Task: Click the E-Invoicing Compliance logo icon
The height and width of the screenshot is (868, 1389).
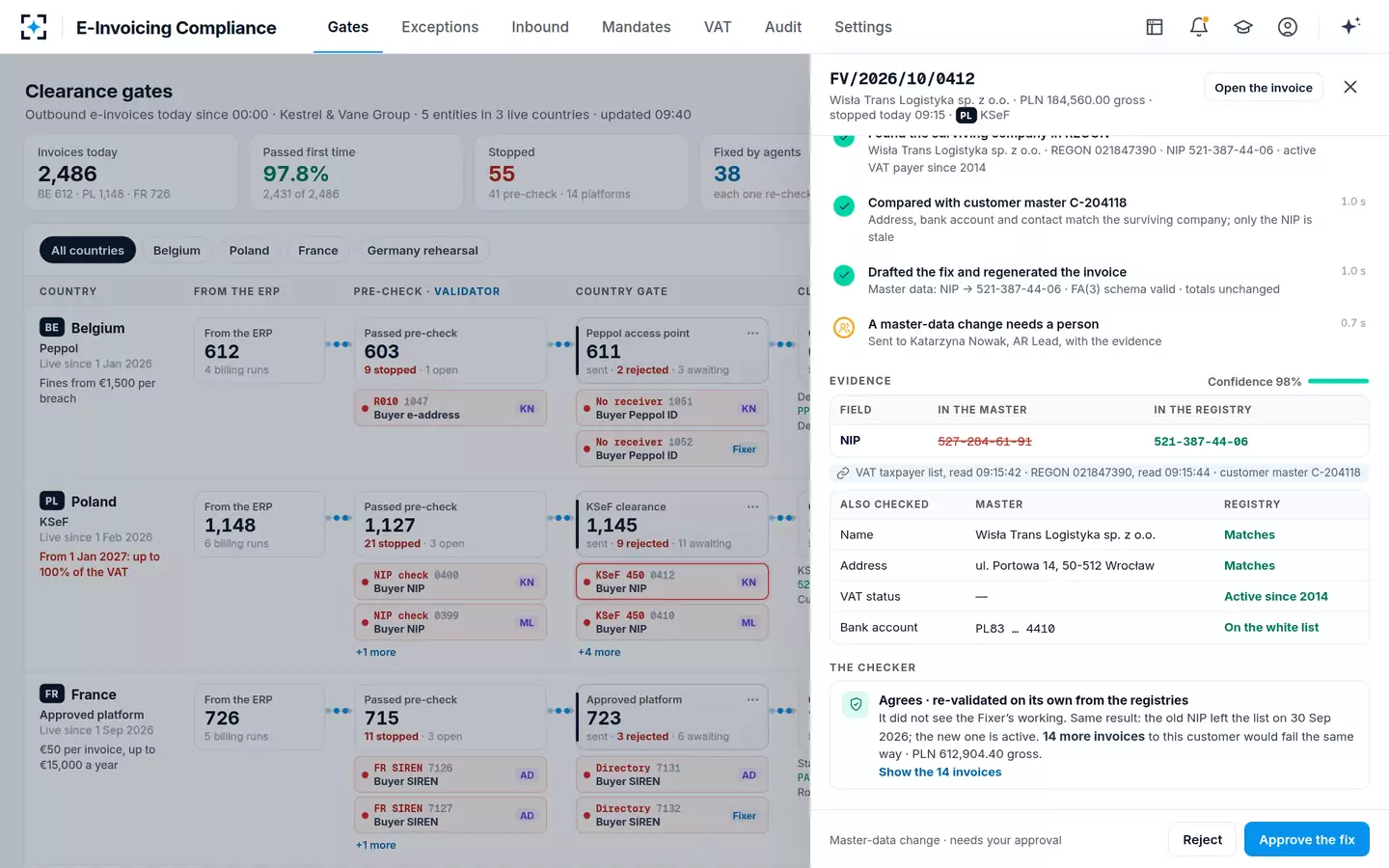Action: tap(34, 27)
